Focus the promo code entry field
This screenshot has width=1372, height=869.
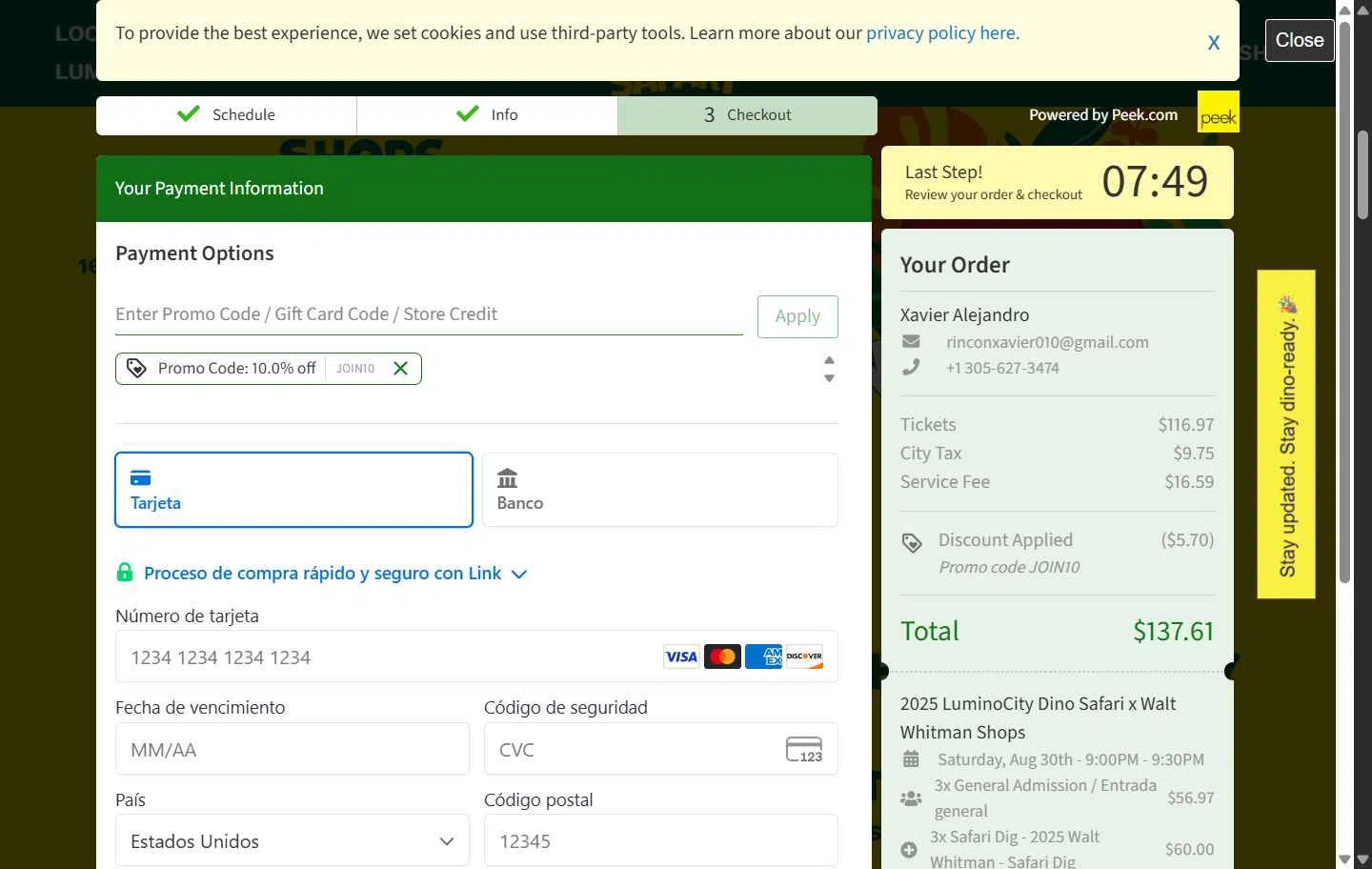coord(429,314)
